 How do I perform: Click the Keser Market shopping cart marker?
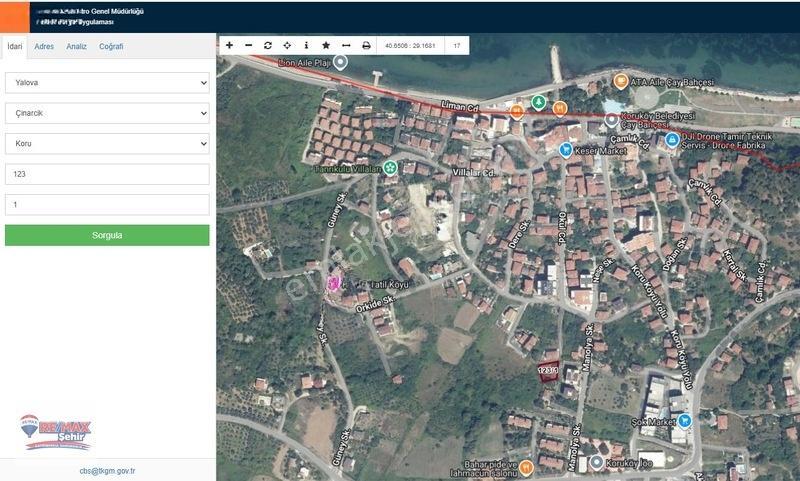tap(565, 150)
